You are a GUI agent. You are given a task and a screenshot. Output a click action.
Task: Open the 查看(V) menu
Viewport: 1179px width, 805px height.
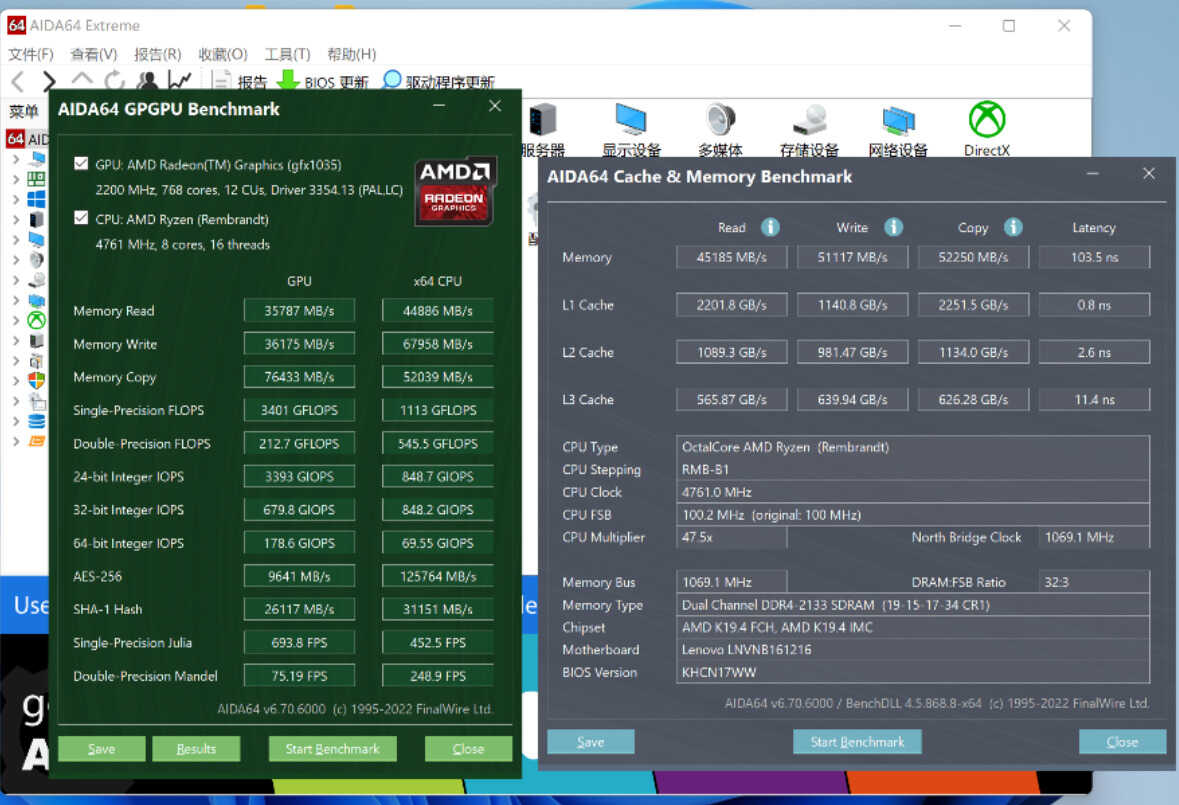pos(94,54)
